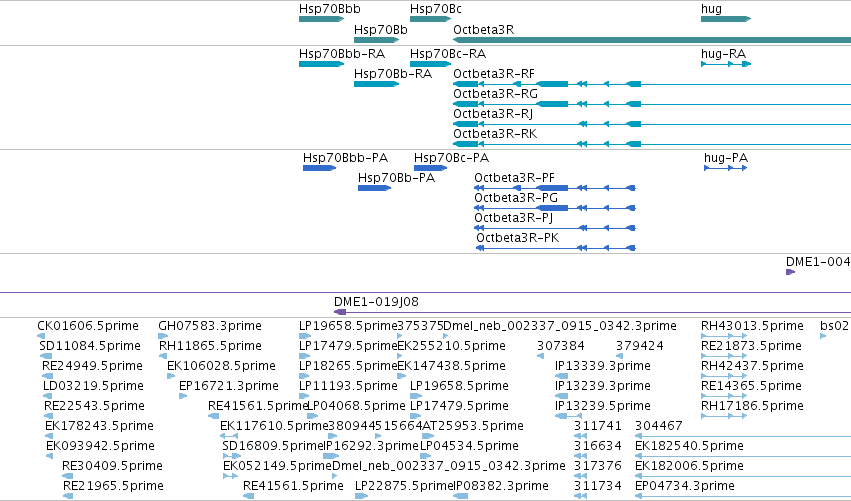Select protein Hsp70Bbb-PA label
The height and width of the screenshot is (501, 851).
[x=345, y=158]
